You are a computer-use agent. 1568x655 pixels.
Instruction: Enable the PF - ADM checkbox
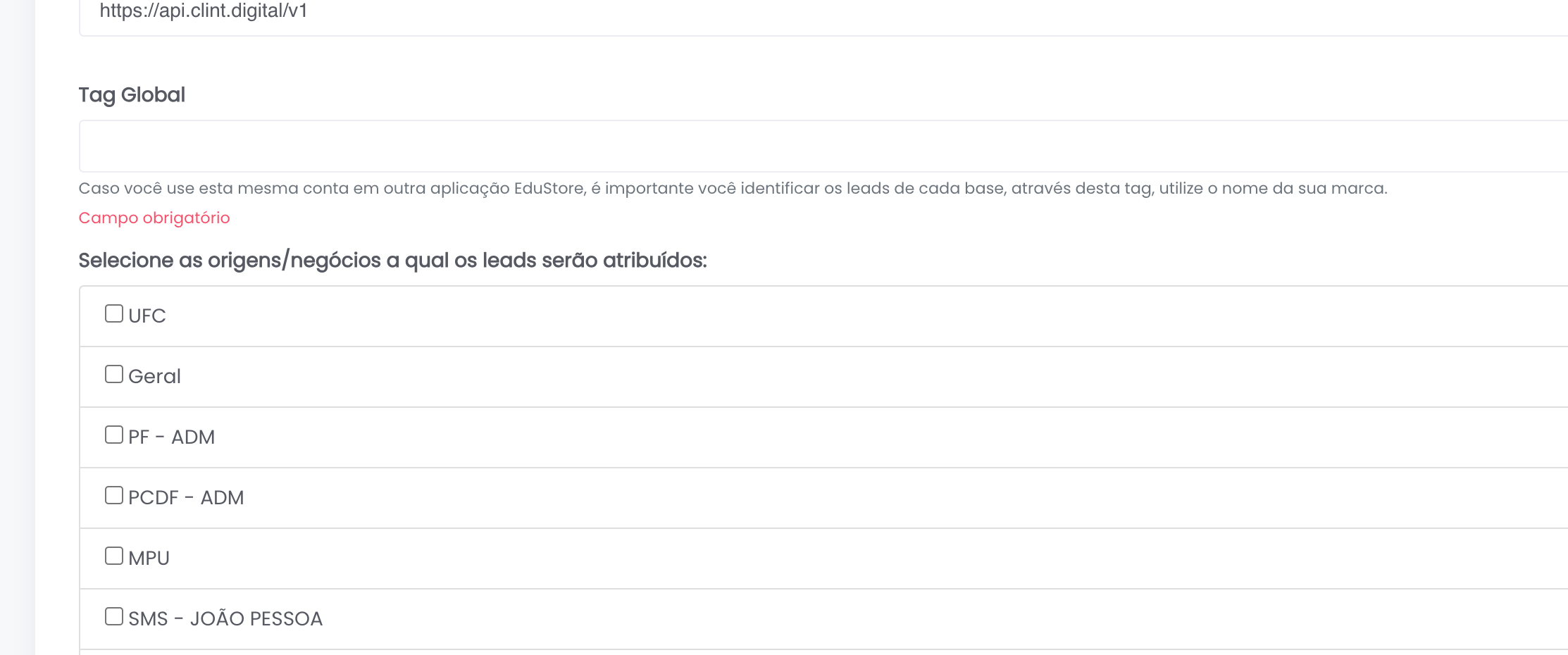113,435
